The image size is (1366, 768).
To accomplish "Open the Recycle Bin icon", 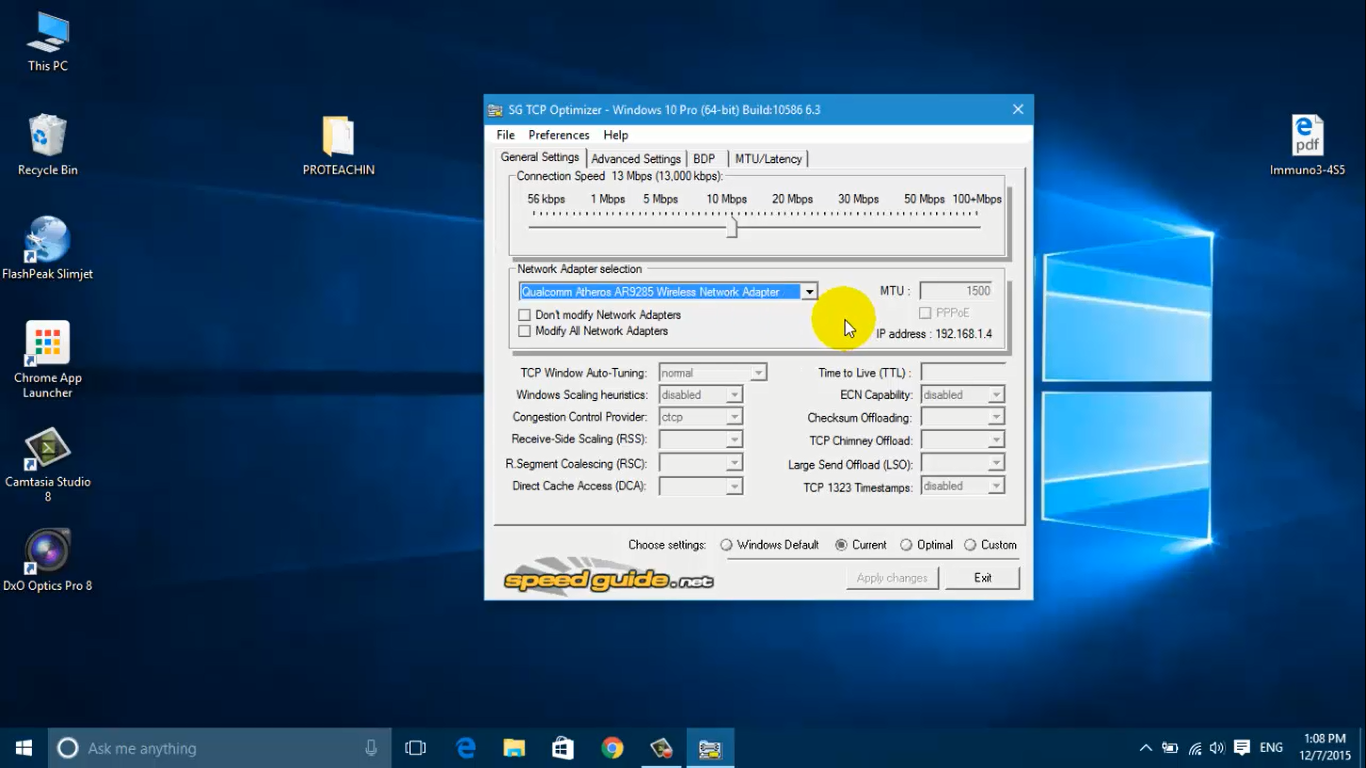I will pos(48,145).
